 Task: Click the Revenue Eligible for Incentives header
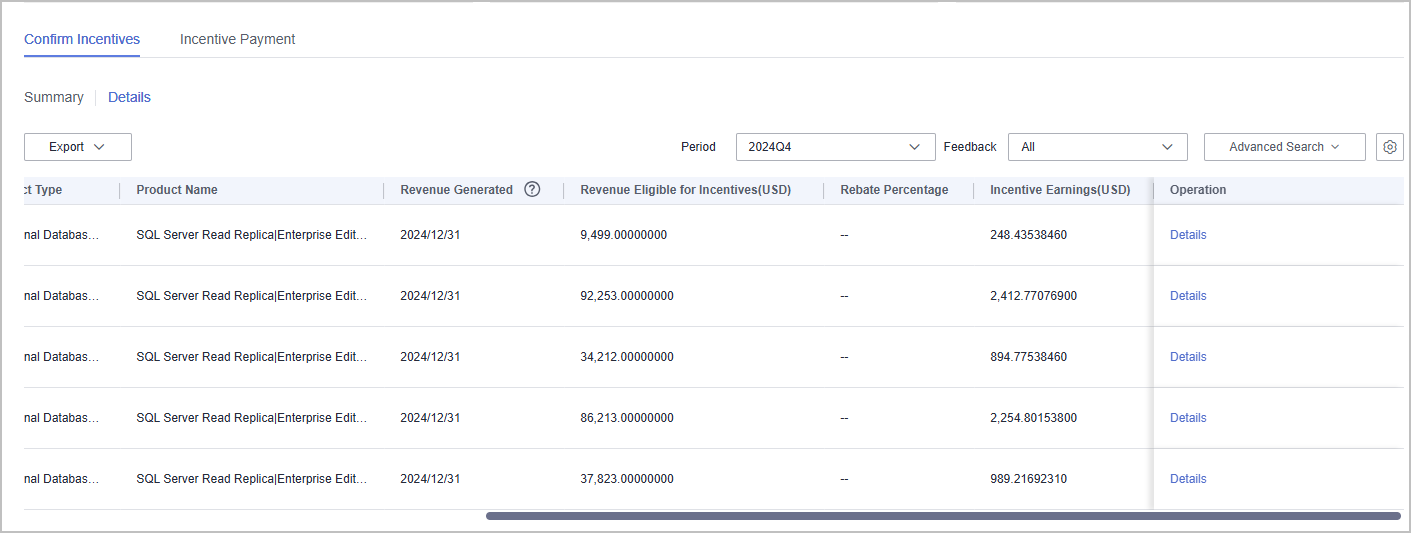tap(685, 190)
